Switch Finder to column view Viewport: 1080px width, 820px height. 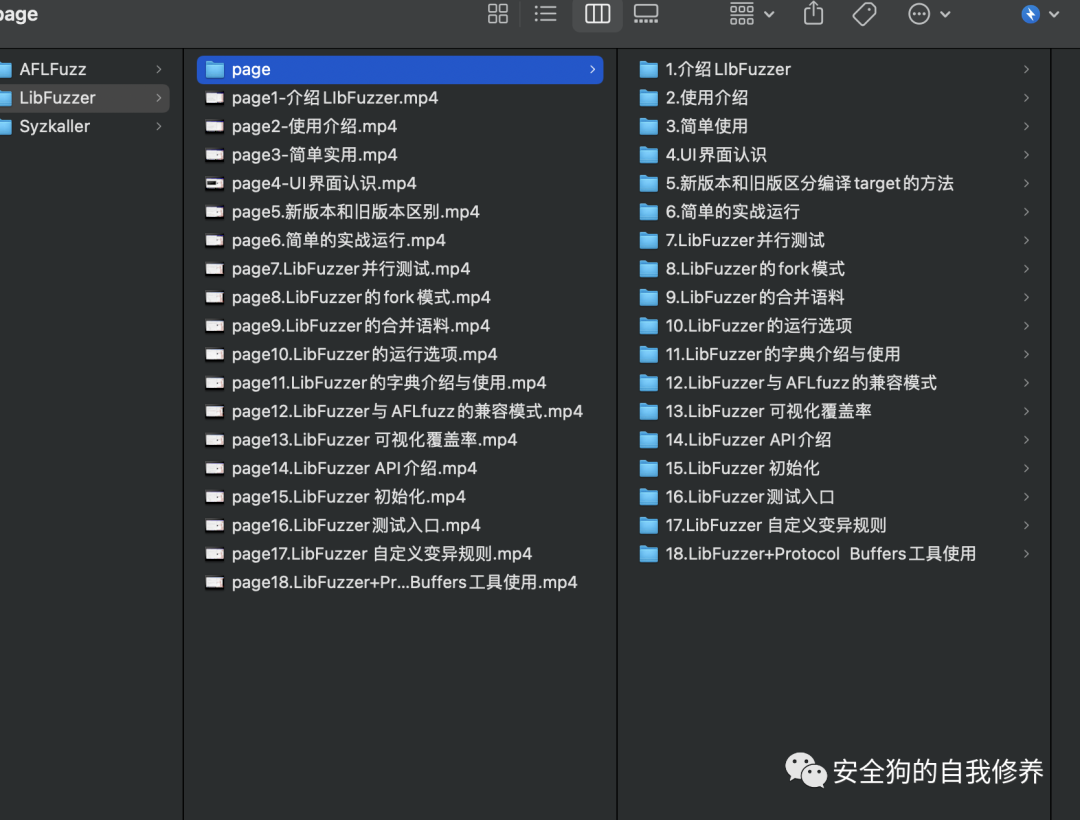click(597, 14)
